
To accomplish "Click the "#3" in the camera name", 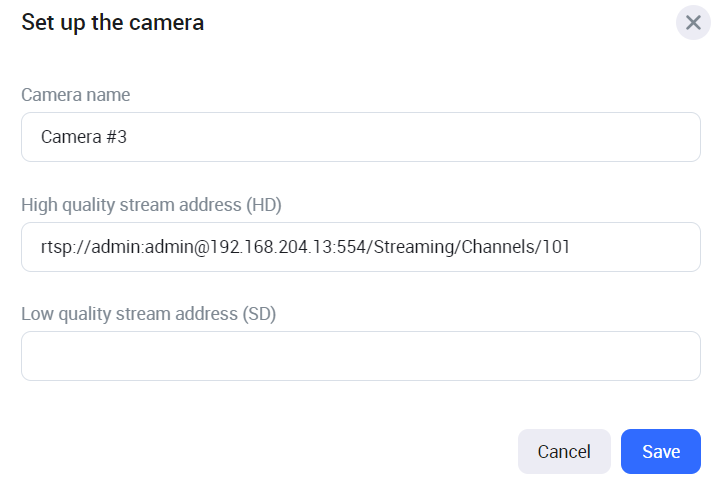I will (x=115, y=137).
